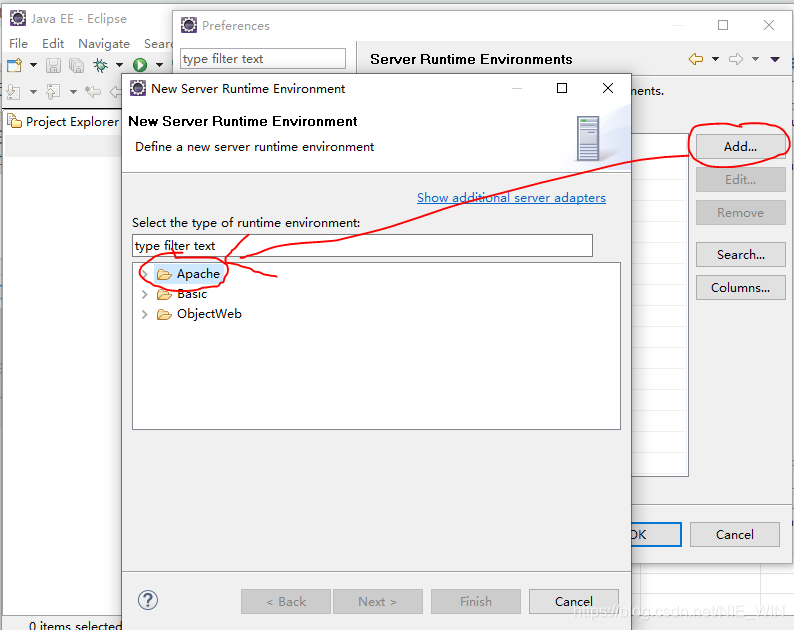Click the Forward arrow in Preferences
This screenshot has height=630, width=794.
(736, 59)
